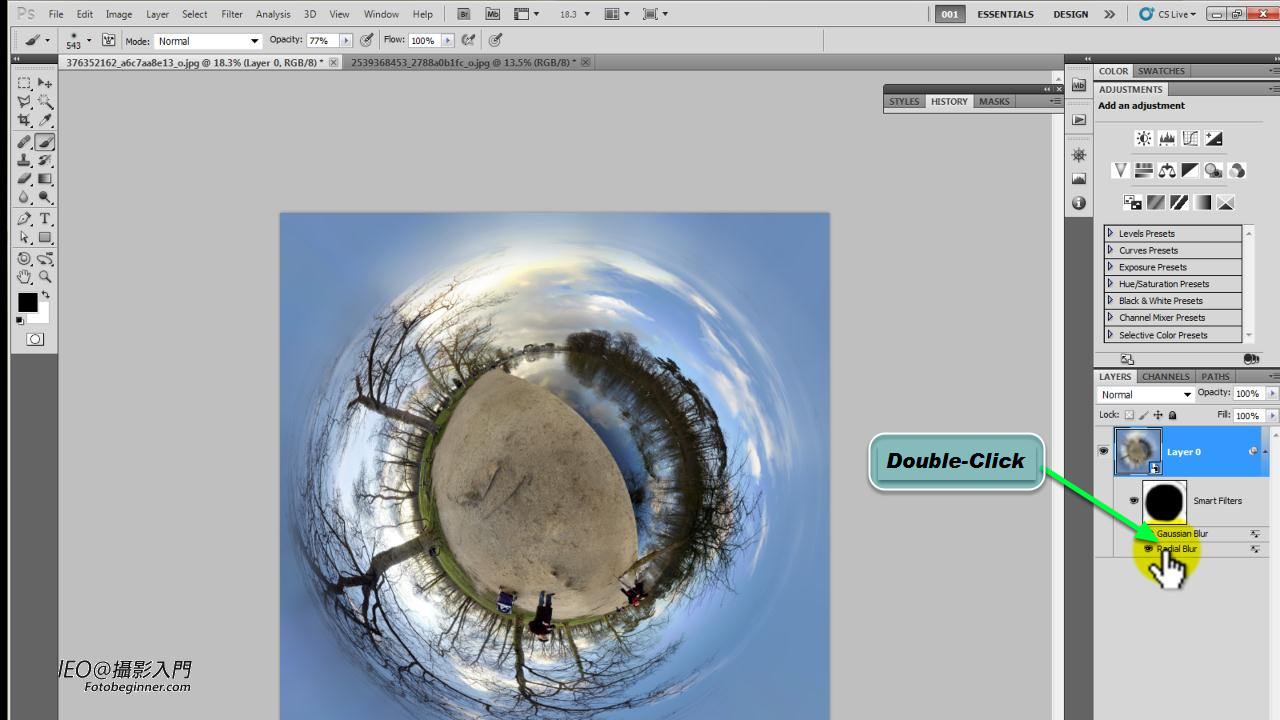Select the Zoom tool in toolbox
This screenshot has height=720, width=1280.
coord(45,277)
